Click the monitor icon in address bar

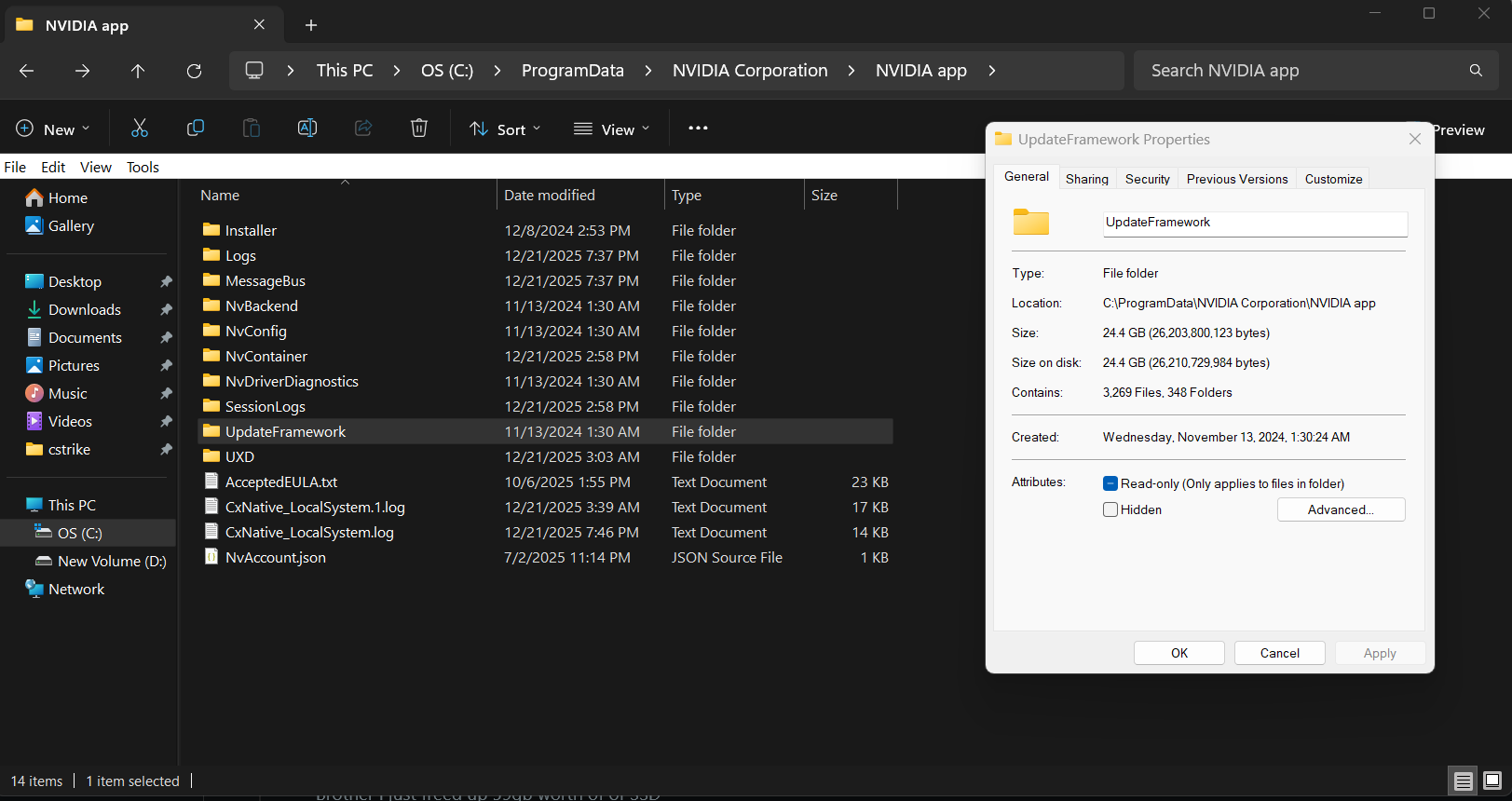(x=254, y=71)
